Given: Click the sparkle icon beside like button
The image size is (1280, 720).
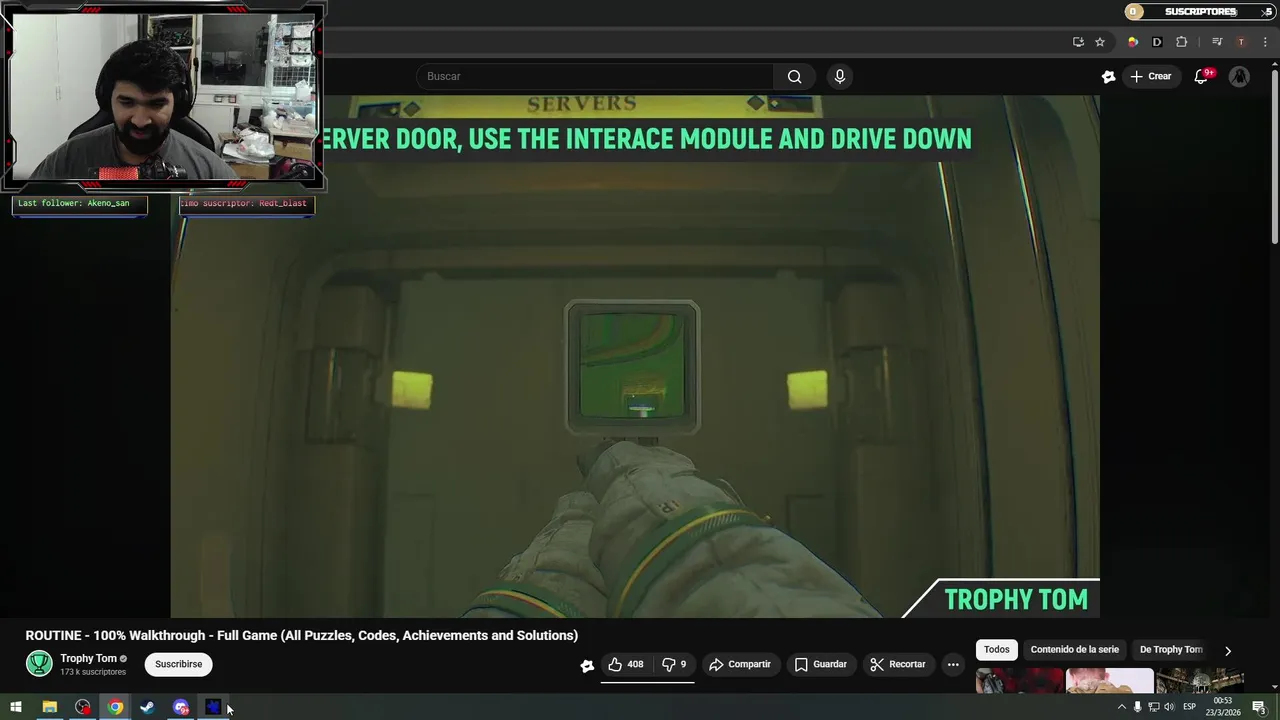Looking at the screenshot, I should [587, 665].
